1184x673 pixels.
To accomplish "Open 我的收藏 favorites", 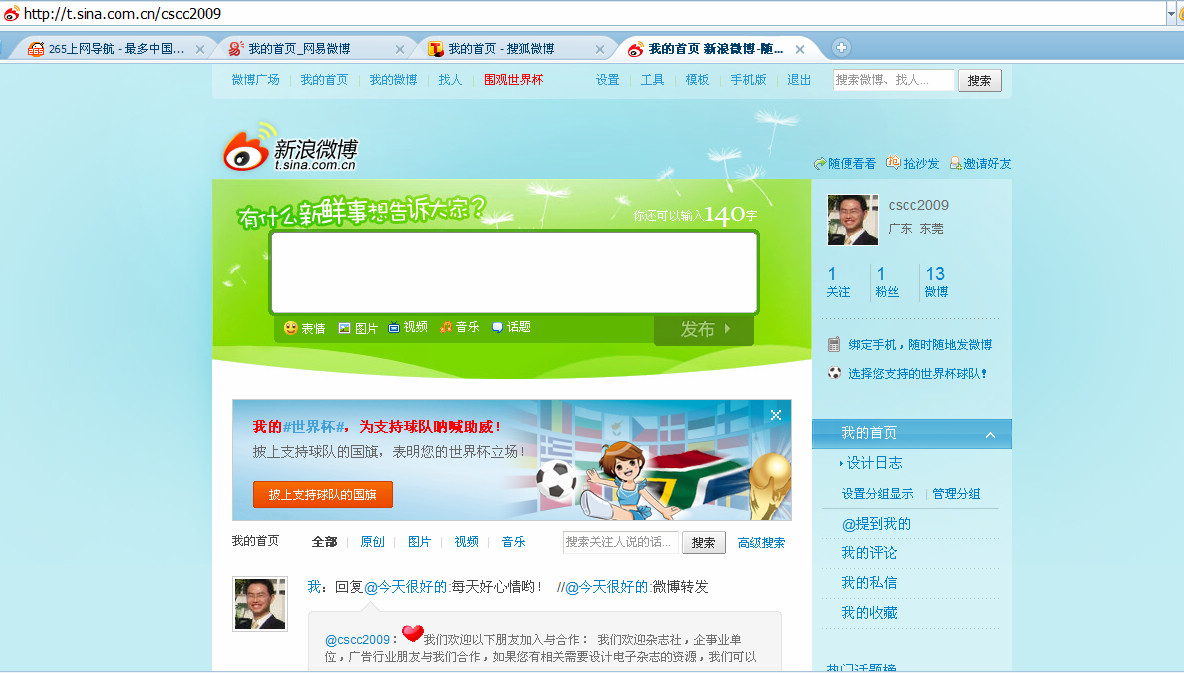I will click(869, 613).
